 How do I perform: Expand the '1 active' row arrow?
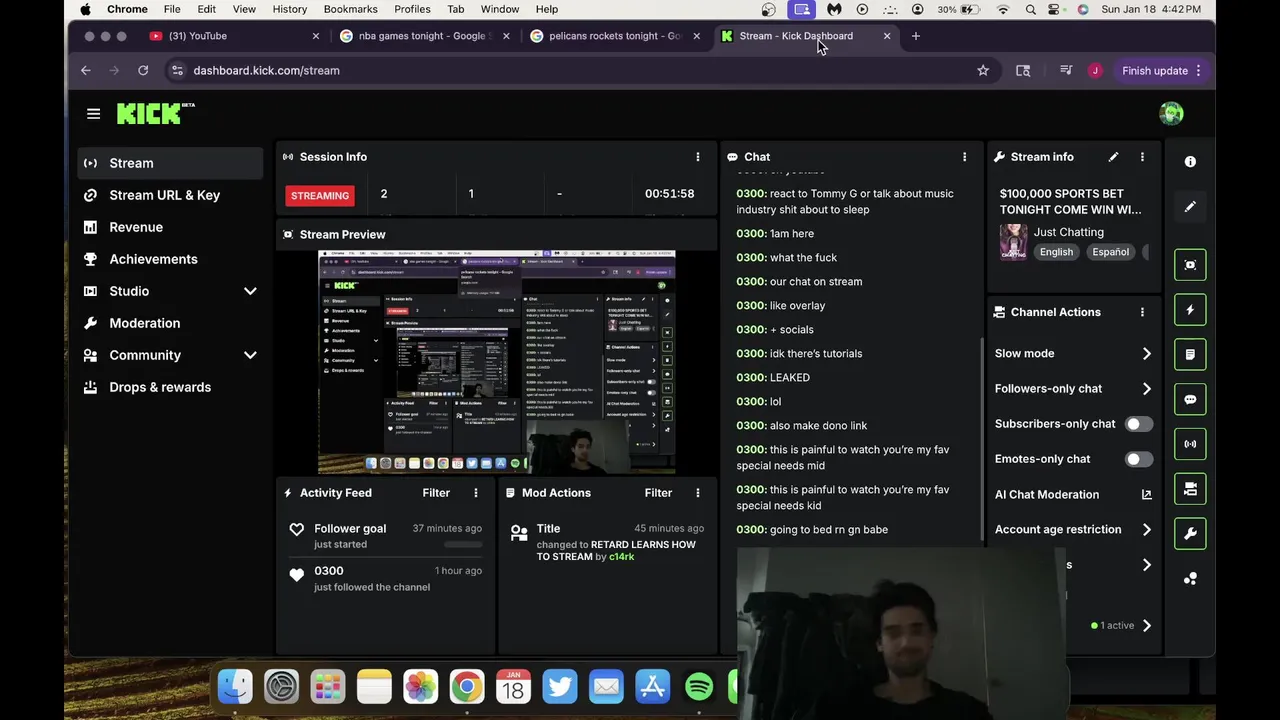click(x=1146, y=626)
